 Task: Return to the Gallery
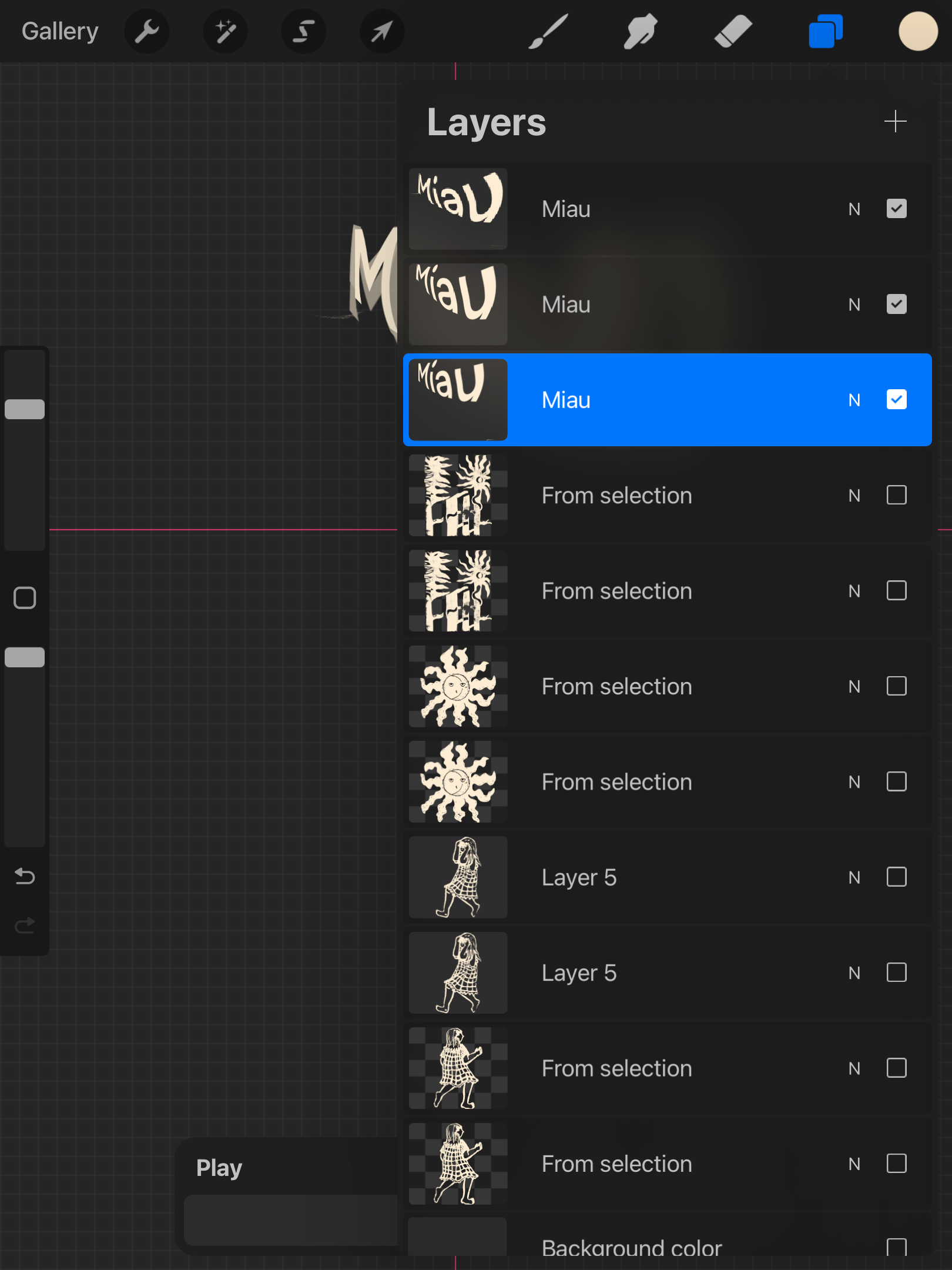click(x=60, y=32)
